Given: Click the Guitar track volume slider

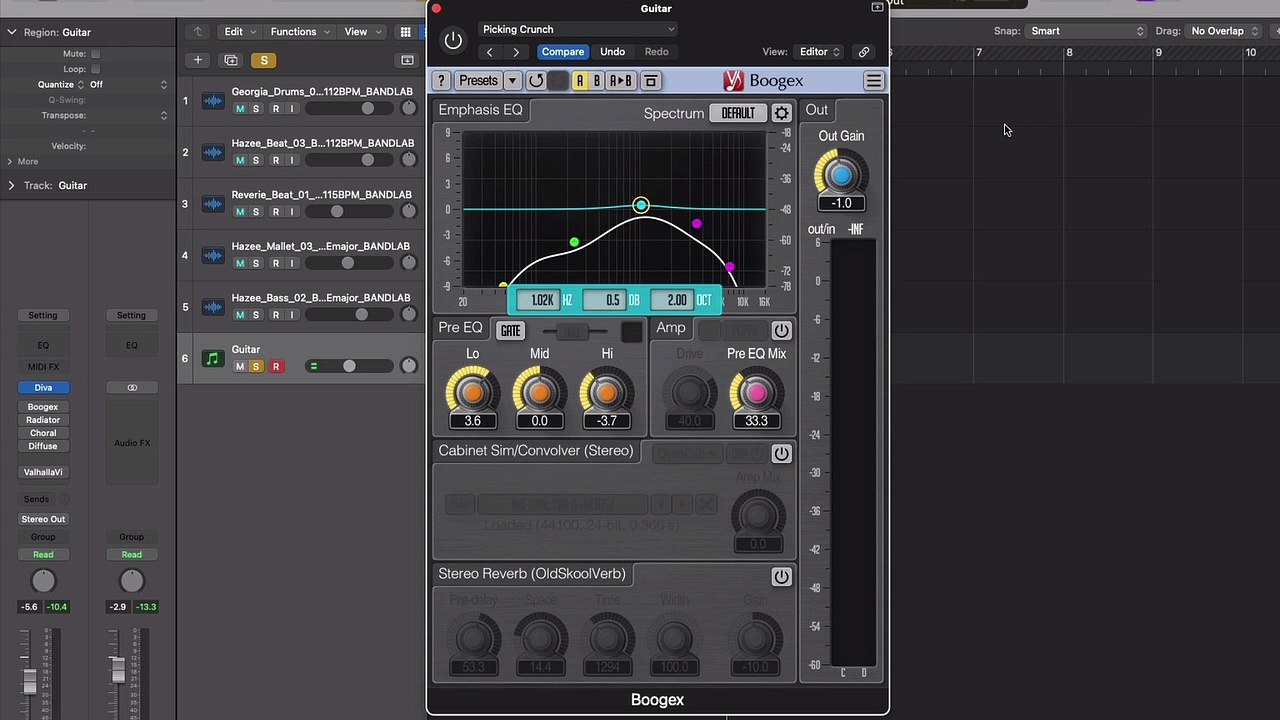Looking at the screenshot, I should coord(350,366).
